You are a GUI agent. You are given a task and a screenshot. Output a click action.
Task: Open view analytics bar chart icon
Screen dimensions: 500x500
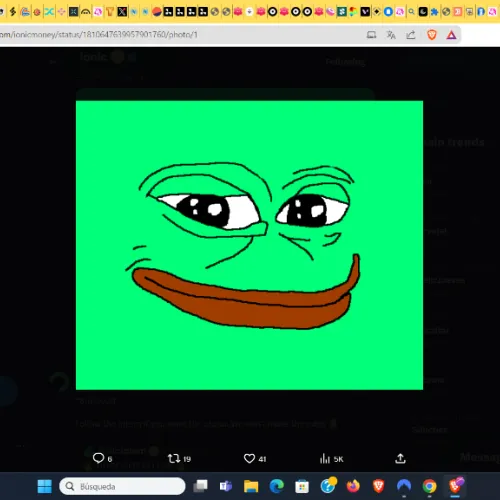click(x=325, y=459)
